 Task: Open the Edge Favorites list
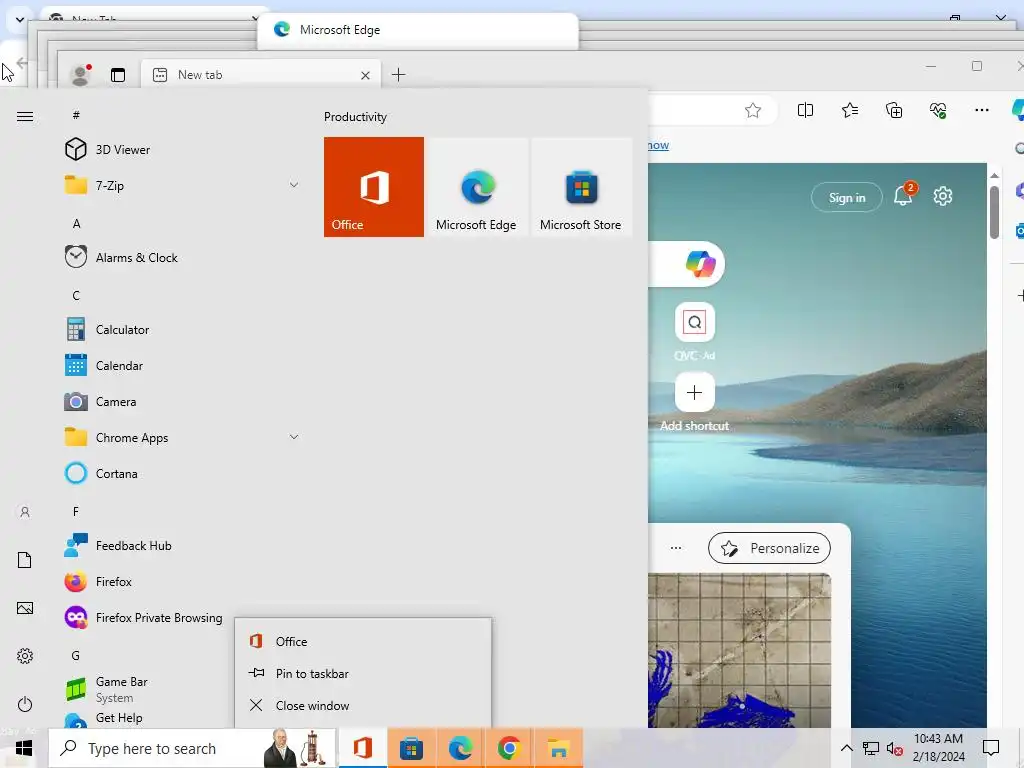(x=850, y=110)
